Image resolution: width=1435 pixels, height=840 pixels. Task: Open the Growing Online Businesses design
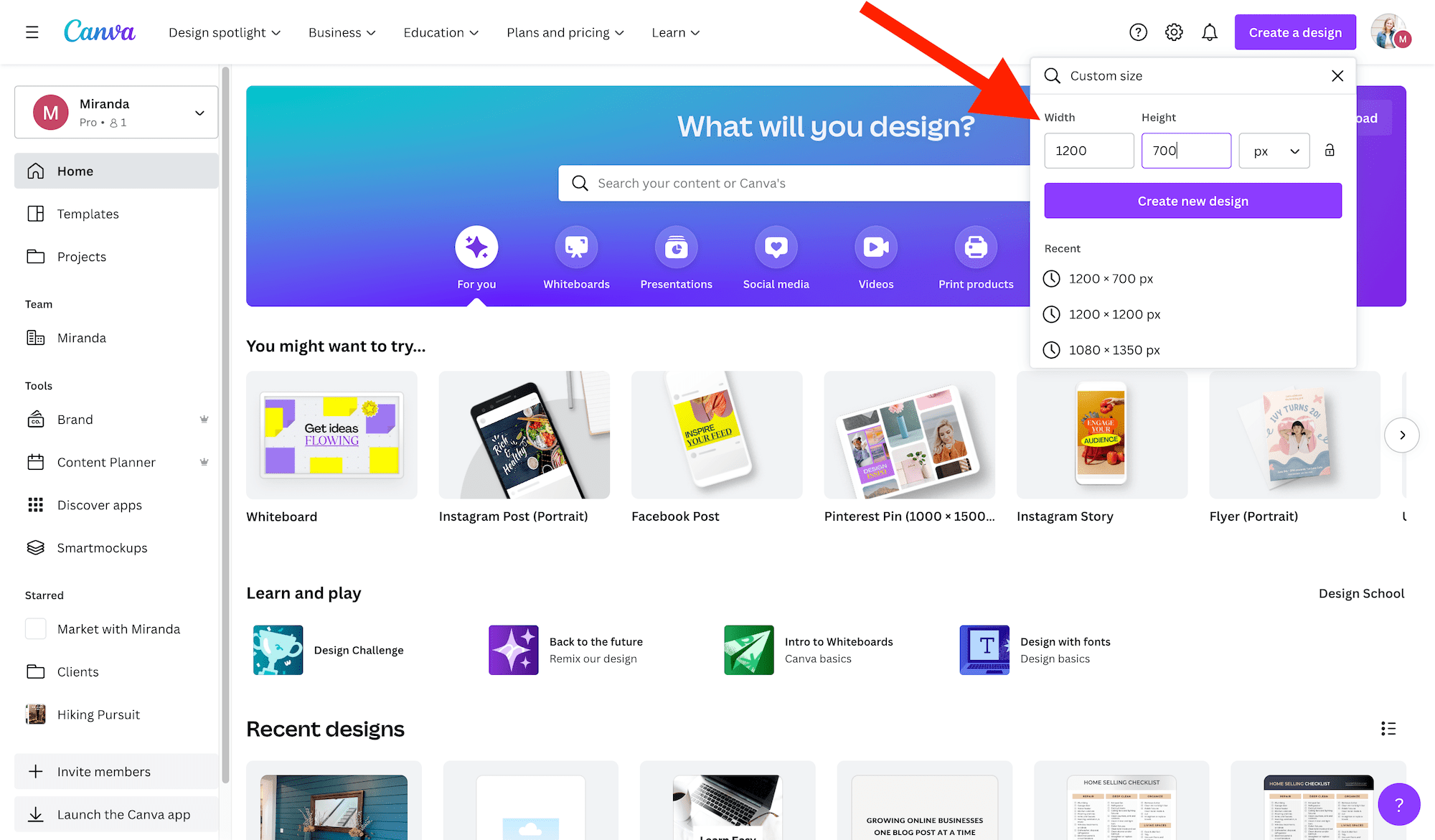[x=924, y=801]
